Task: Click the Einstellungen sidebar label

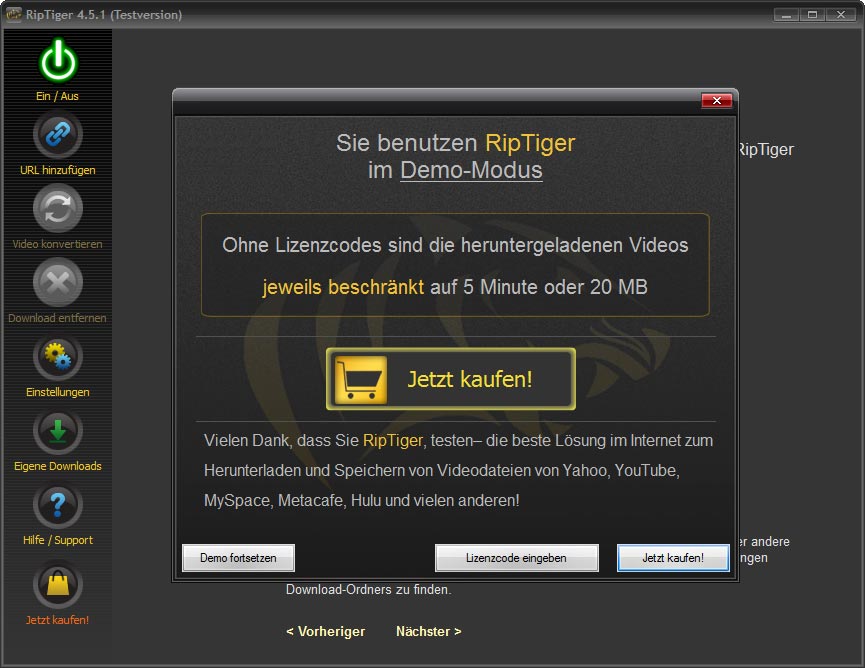Action: pos(57,392)
